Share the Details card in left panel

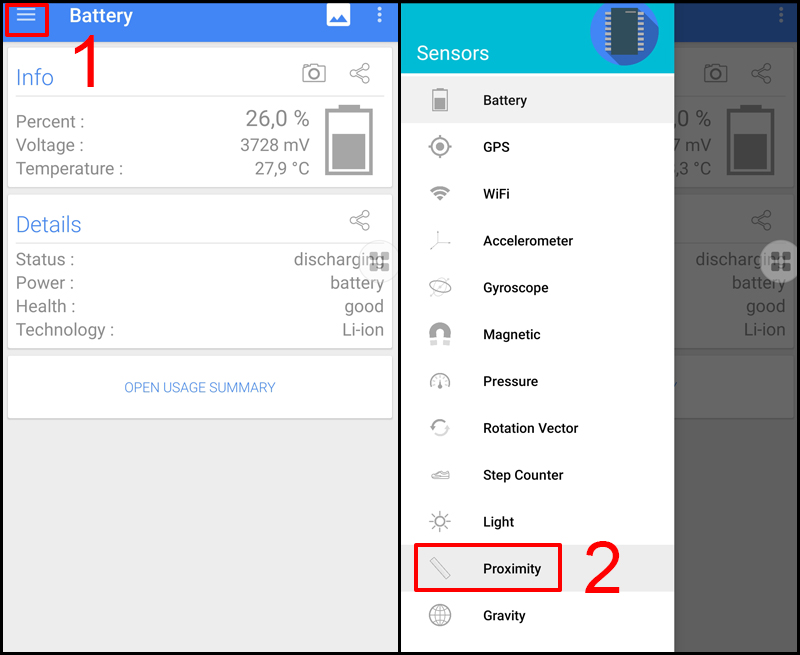coord(360,220)
